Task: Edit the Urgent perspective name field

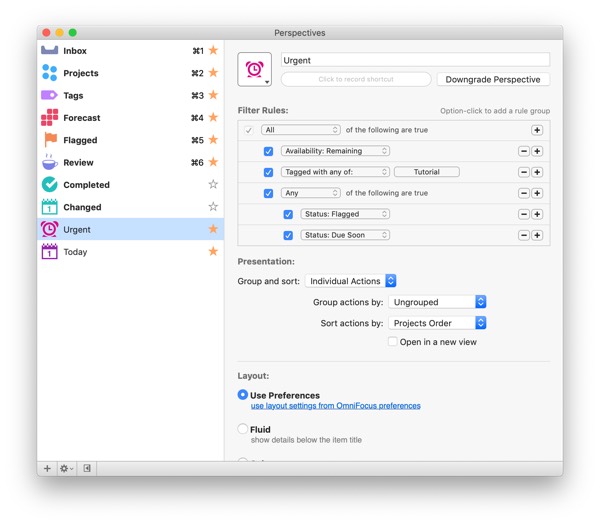Action: (x=415, y=60)
